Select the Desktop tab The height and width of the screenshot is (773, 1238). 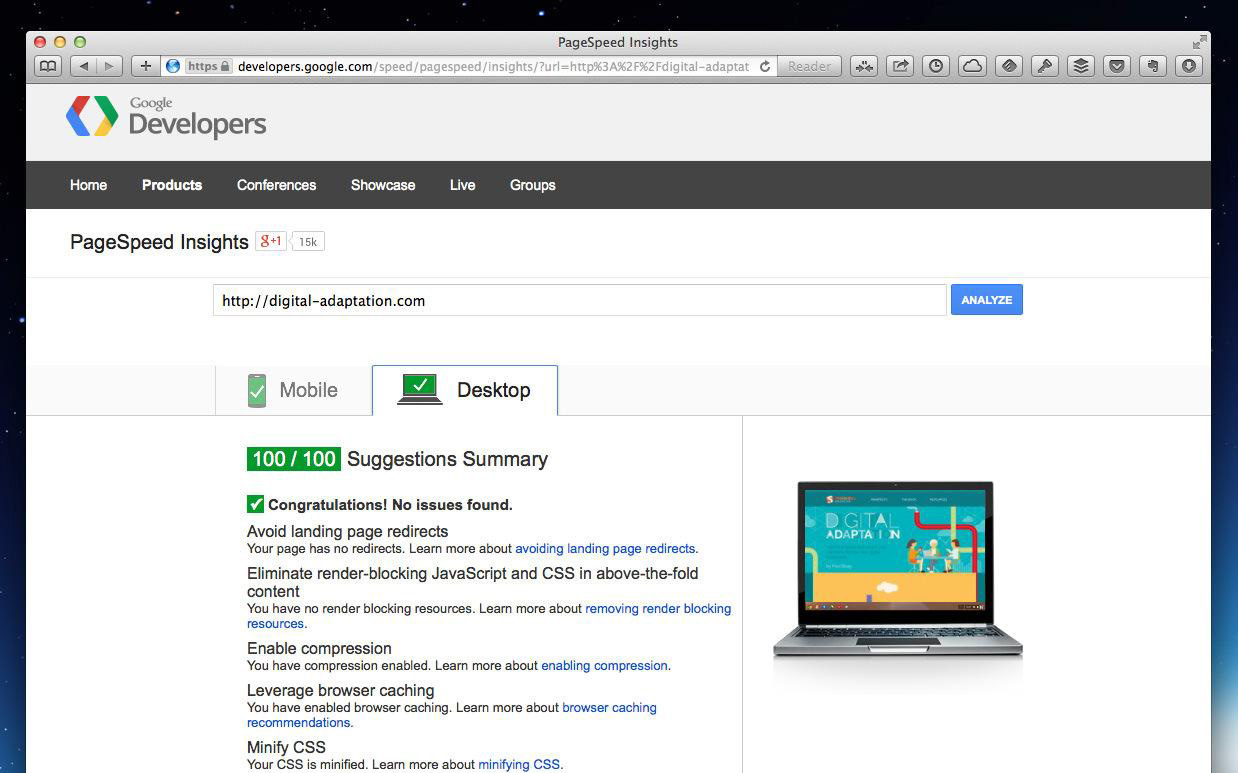click(465, 390)
